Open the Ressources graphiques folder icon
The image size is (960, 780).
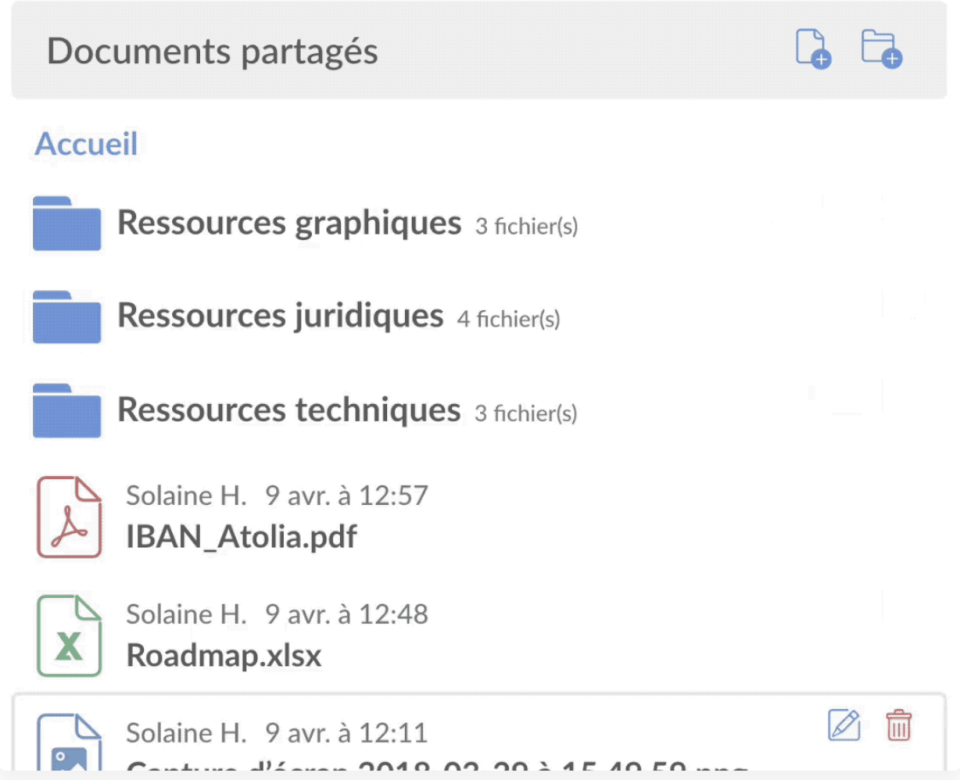67,223
